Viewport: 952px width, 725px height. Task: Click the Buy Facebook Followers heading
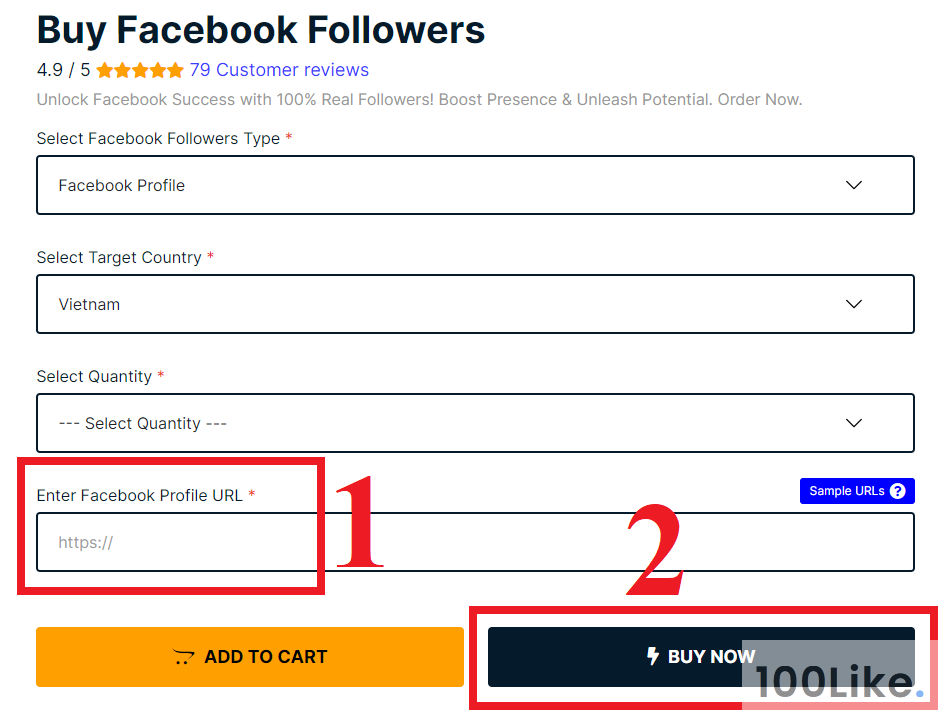pos(261,30)
